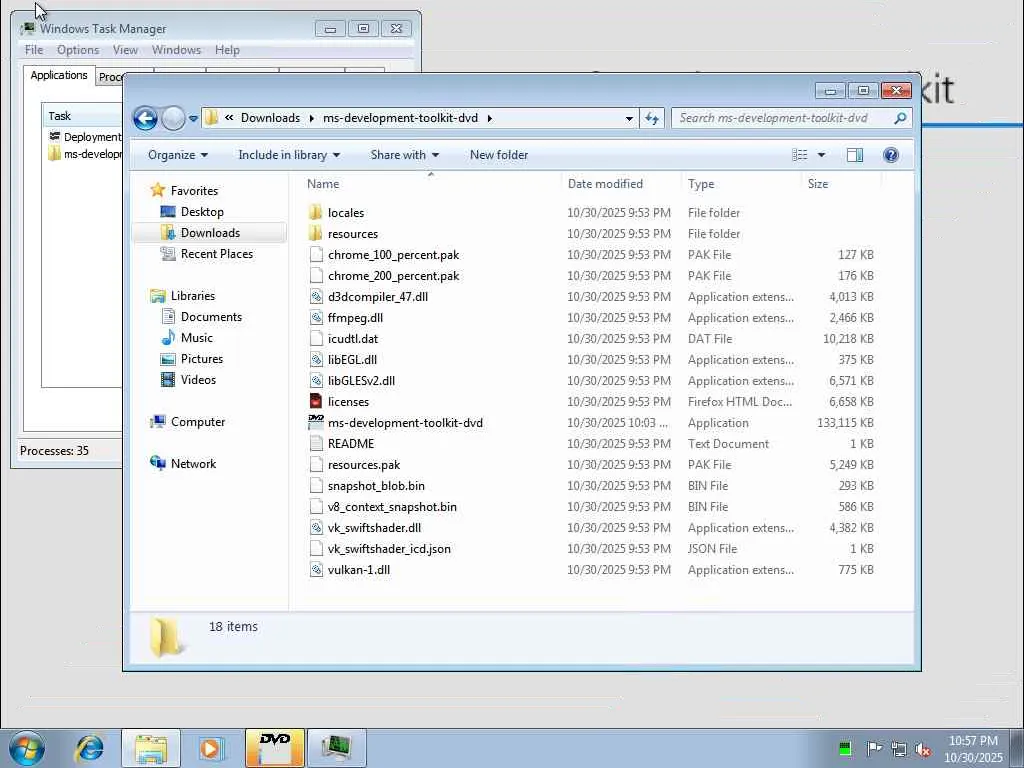Image resolution: width=1024 pixels, height=768 pixels.
Task: Select the snapshot_blob.bin file
Action: coord(376,486)
